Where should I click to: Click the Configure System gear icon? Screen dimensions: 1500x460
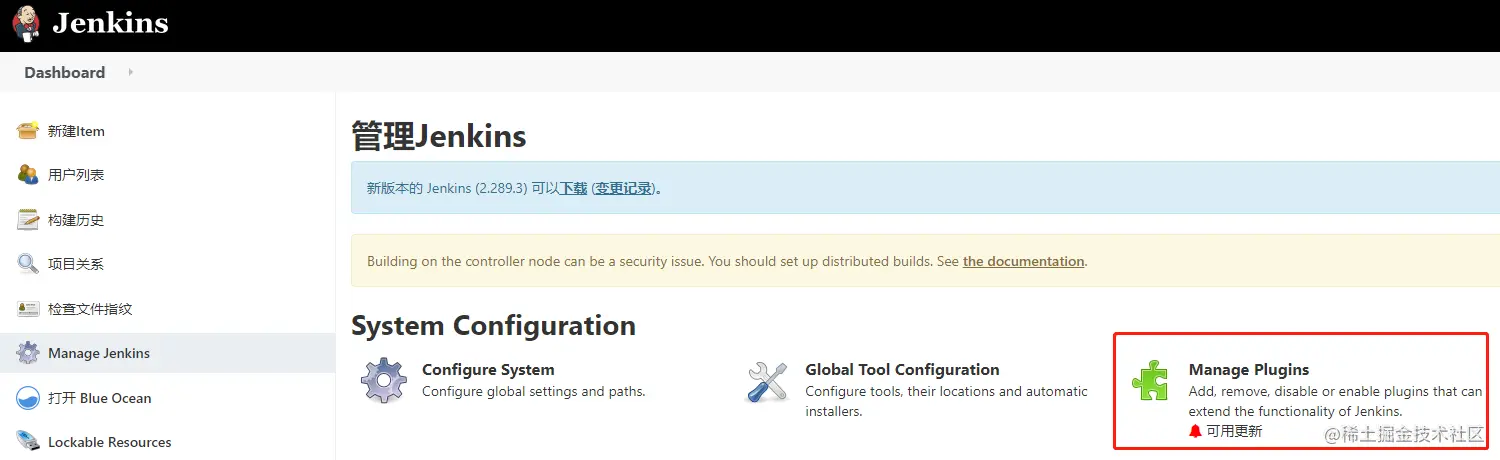click(384, 381)
